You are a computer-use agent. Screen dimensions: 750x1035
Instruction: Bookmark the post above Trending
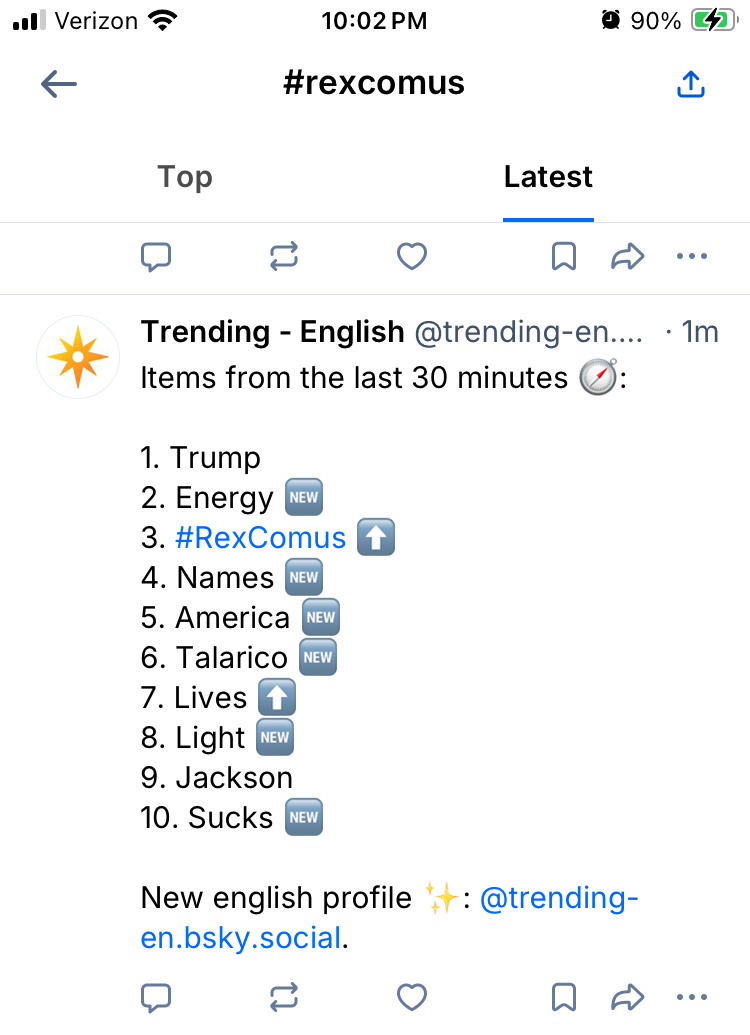564,258
